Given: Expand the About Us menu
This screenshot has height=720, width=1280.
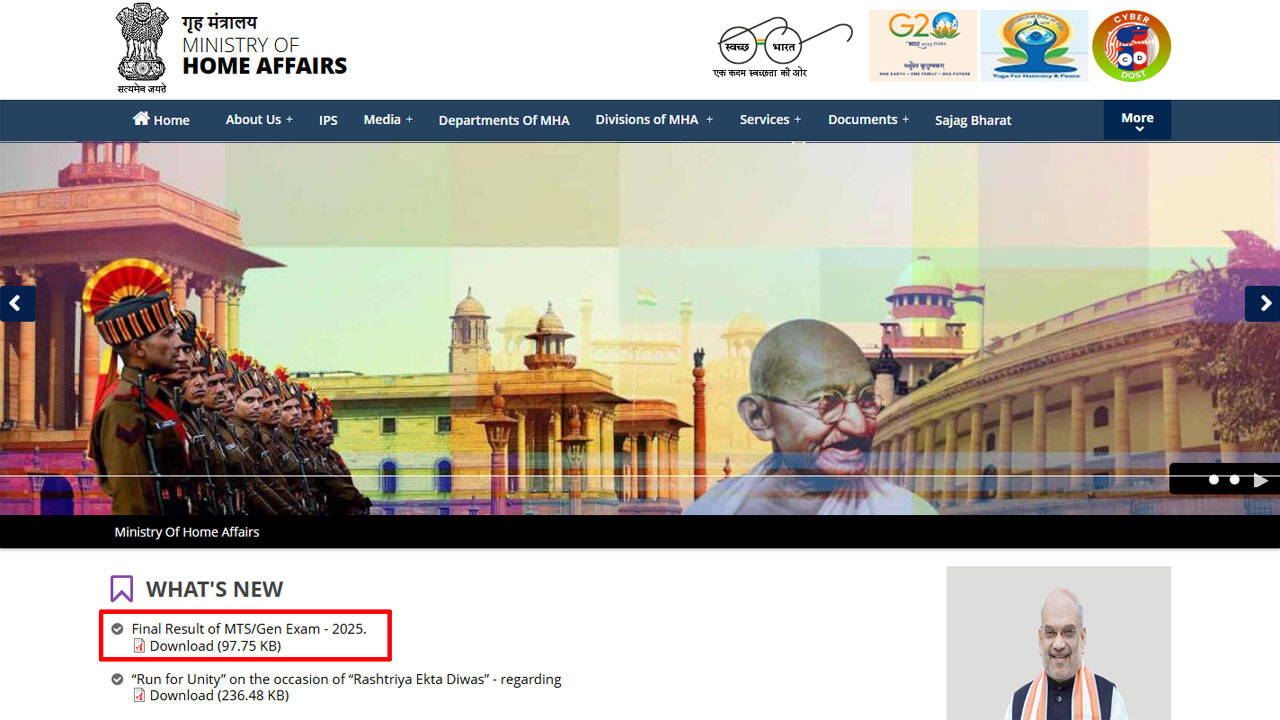Looking at the screenshot, I should [259, 119].
